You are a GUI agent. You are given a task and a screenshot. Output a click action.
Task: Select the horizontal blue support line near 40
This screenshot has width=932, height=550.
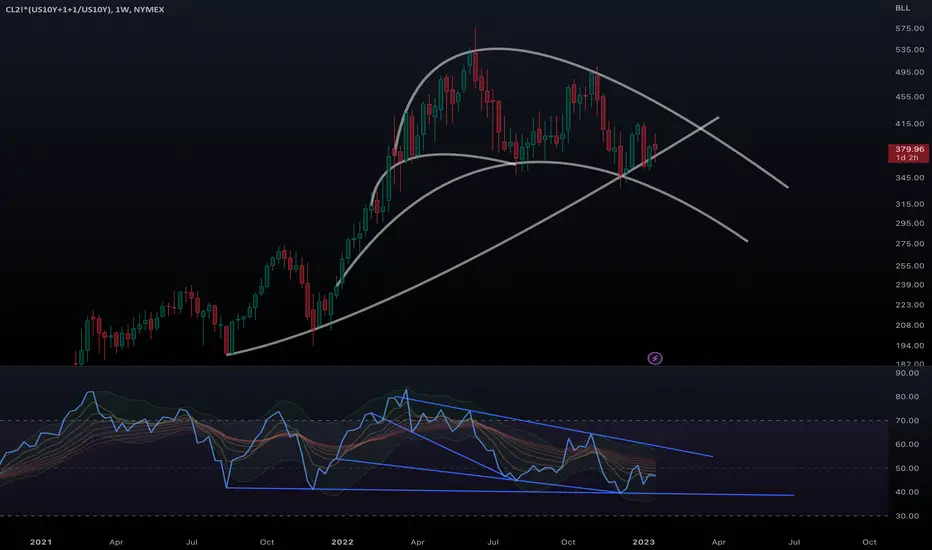pyautogui.click(x=510, y=491)
